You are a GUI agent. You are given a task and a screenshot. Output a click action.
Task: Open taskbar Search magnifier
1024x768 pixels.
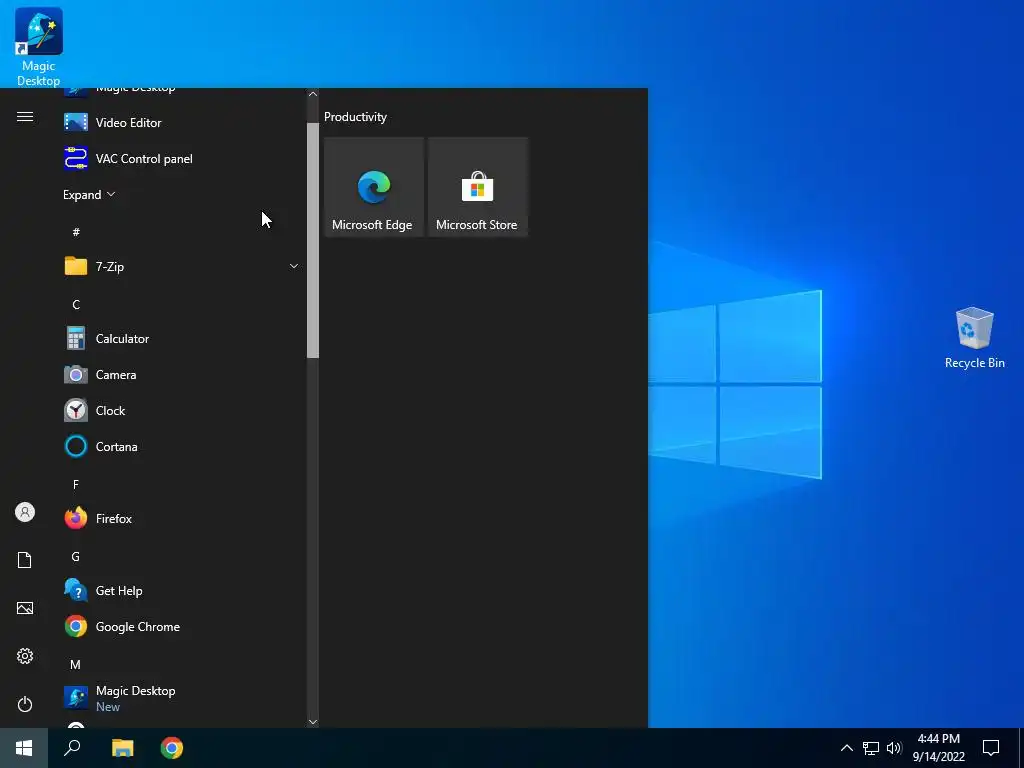tap(72, 748)
